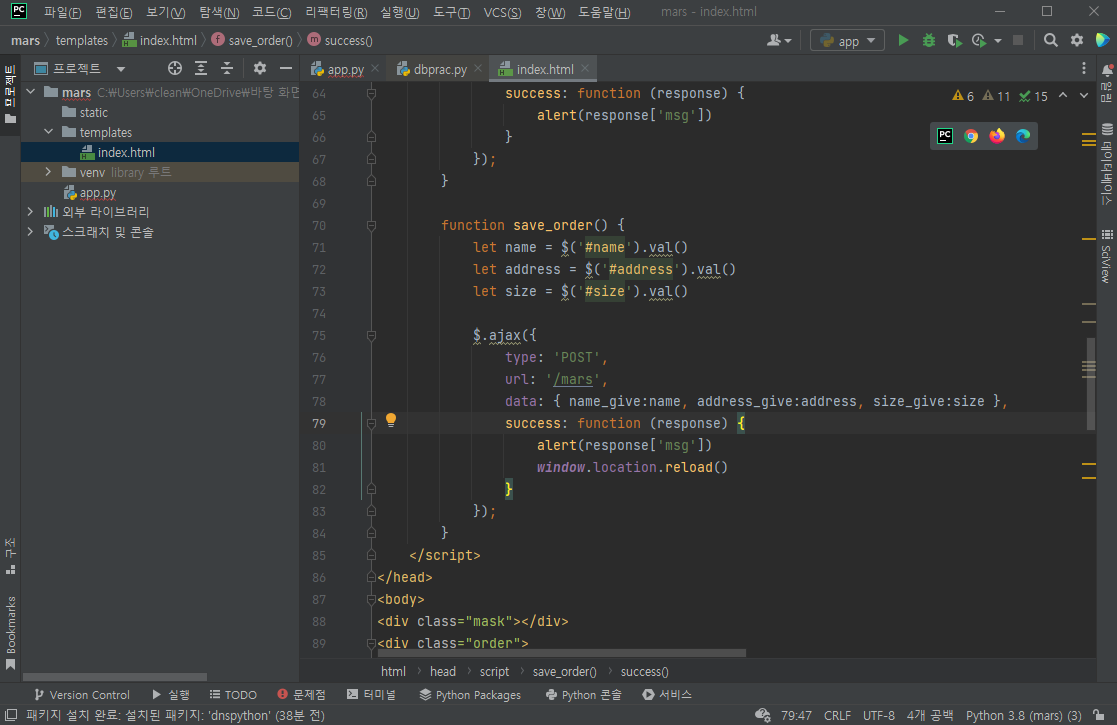Switch to dbprac.py editor tab
The height and width of the screenshot is (725, 1117).
coord(440,69)
